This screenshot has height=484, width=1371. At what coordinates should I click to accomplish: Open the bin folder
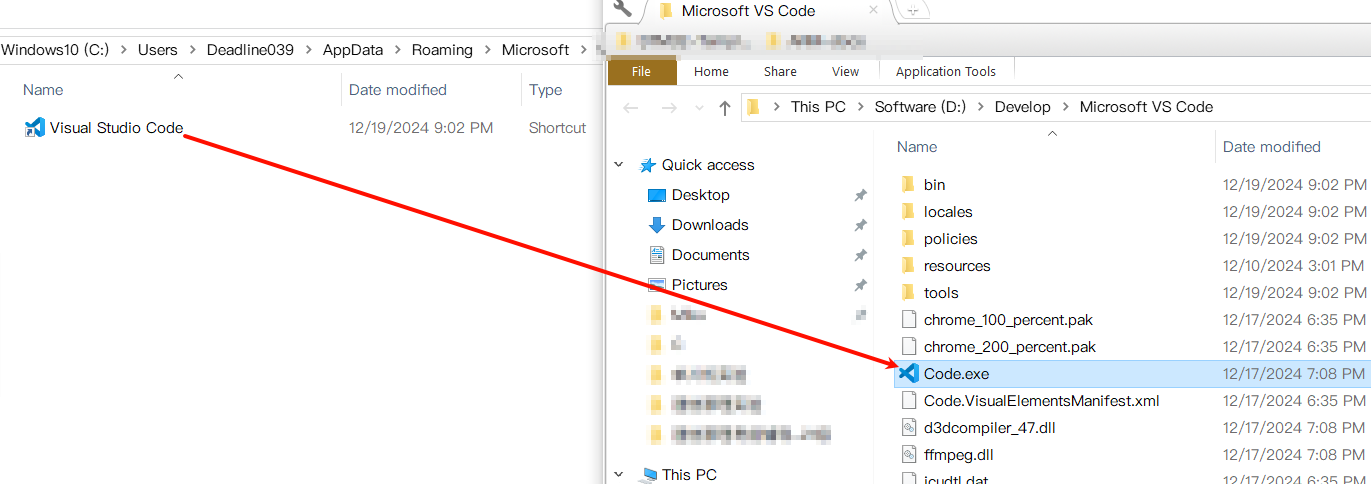pyautogui.click(x=934, y=185)
